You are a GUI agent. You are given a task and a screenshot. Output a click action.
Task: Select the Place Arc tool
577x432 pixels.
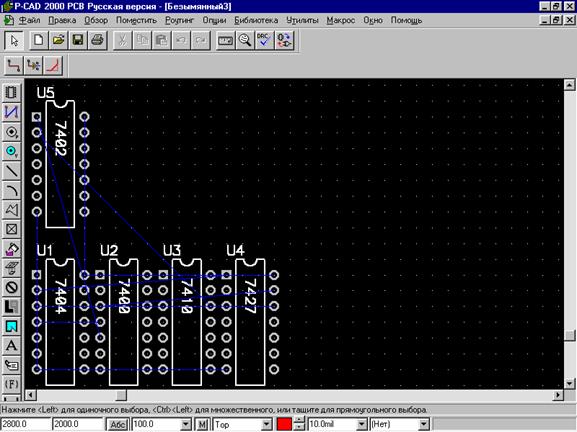(x=11, y=190)
